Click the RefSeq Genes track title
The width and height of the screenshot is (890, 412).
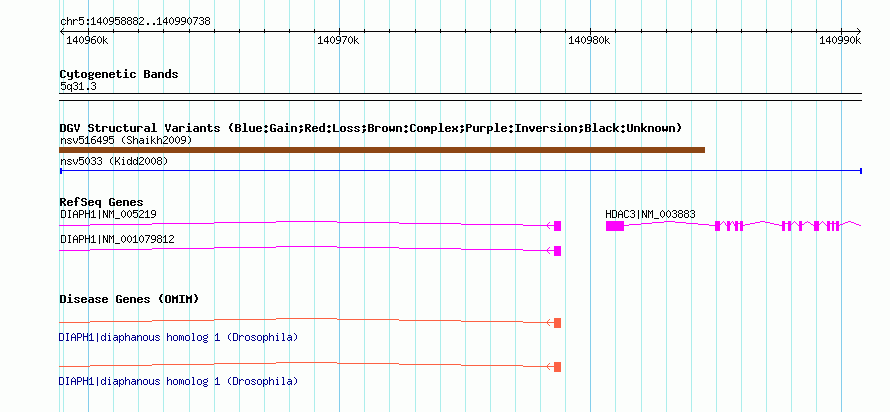coord(102,202)
